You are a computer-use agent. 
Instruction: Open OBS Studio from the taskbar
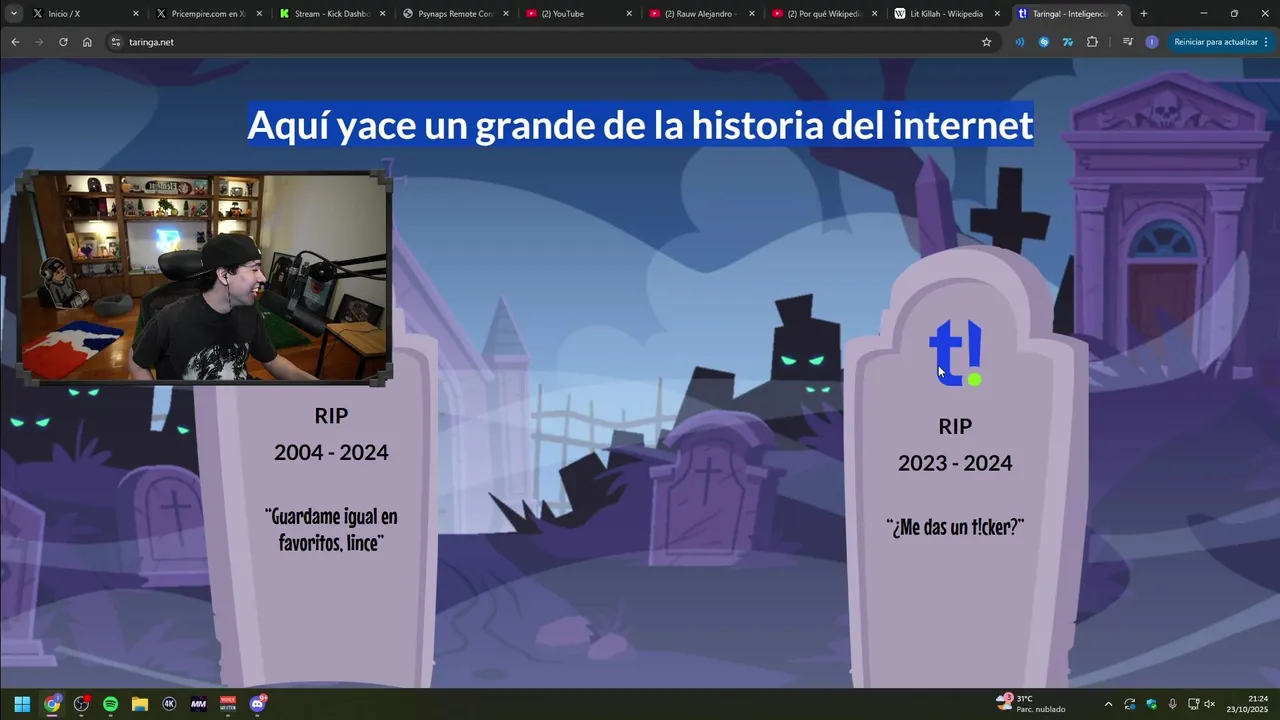click(81, 704)
